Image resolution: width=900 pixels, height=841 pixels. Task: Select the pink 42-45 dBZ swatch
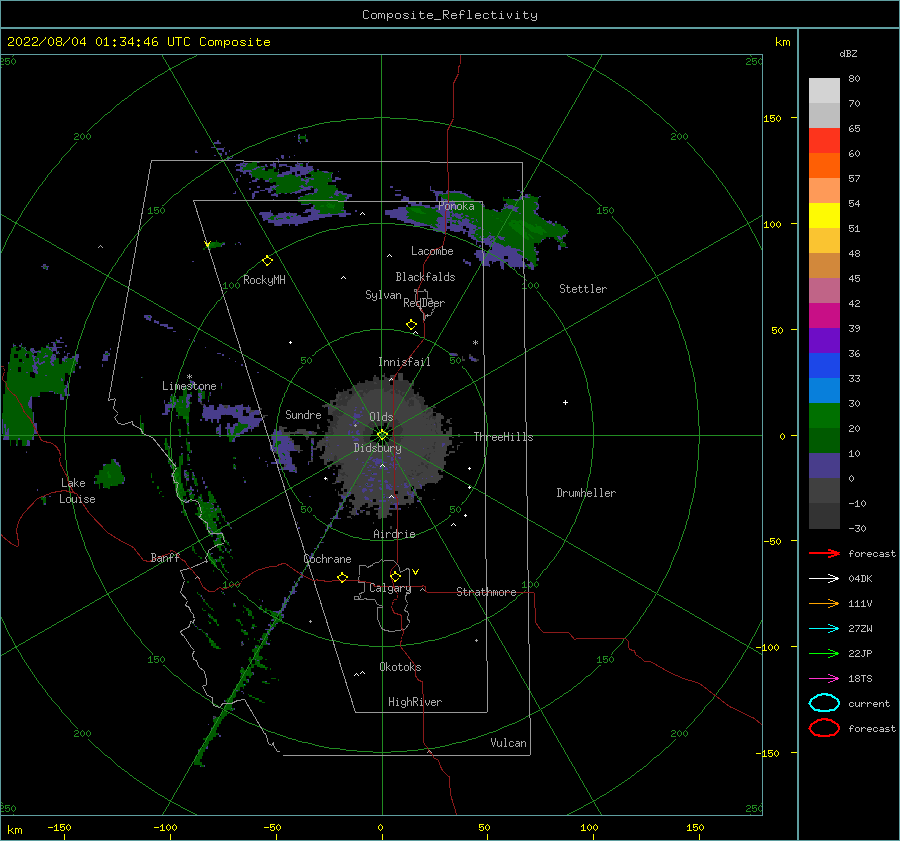(x=824, y=290)
